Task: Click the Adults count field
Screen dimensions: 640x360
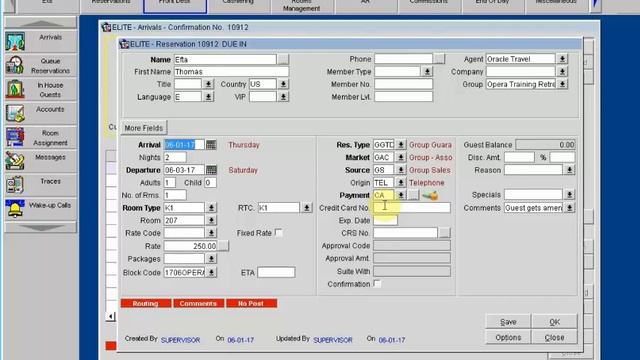Action: tap(170, 182)
